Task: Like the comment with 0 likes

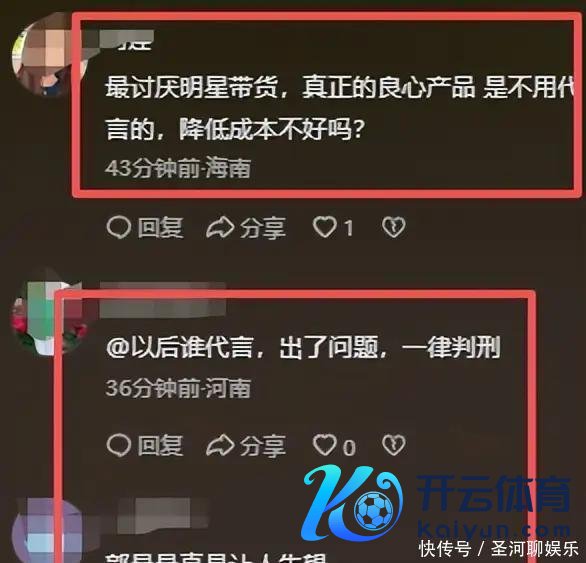Action: click(334, 446)
